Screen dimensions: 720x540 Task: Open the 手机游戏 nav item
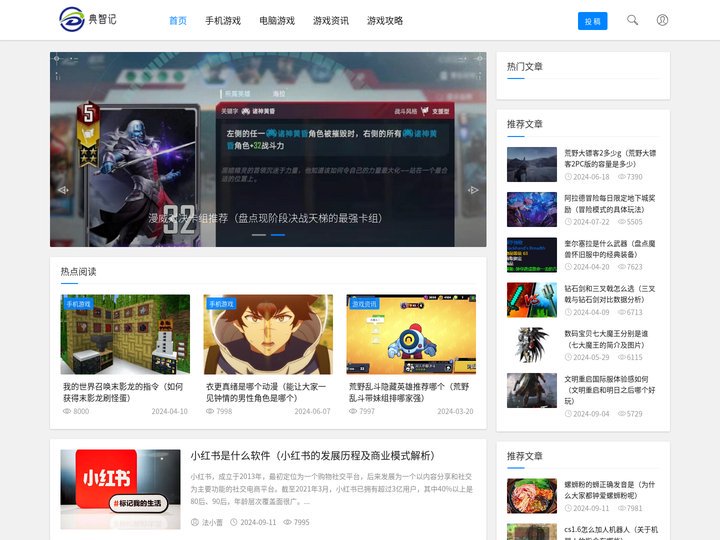pyautogui.click(x=223, y=21)
